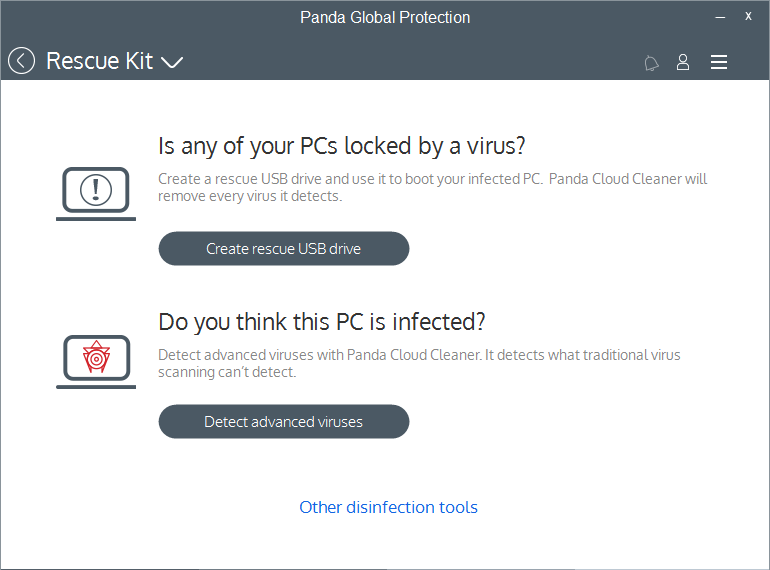The height and width of the screenshot is (570, 770).
Task: Open the hamburger menu
Action: coord(719,62)
